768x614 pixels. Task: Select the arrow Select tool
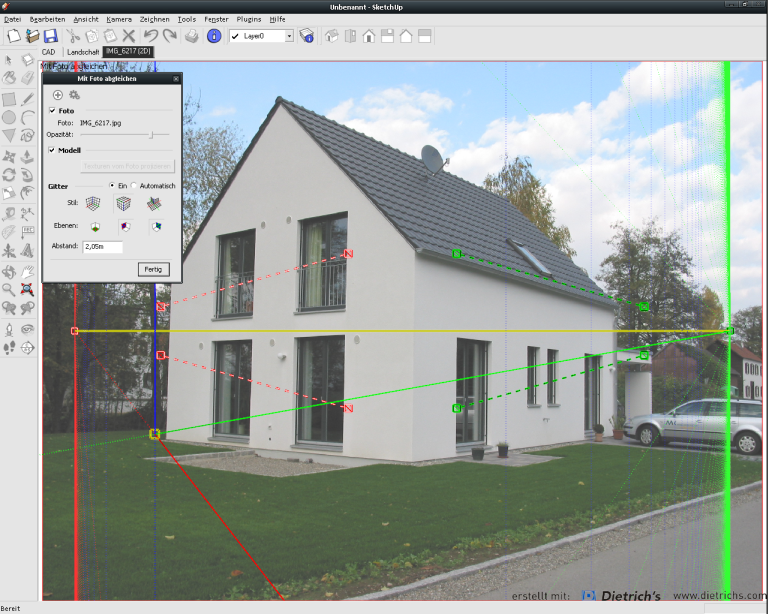click(8, 60)
